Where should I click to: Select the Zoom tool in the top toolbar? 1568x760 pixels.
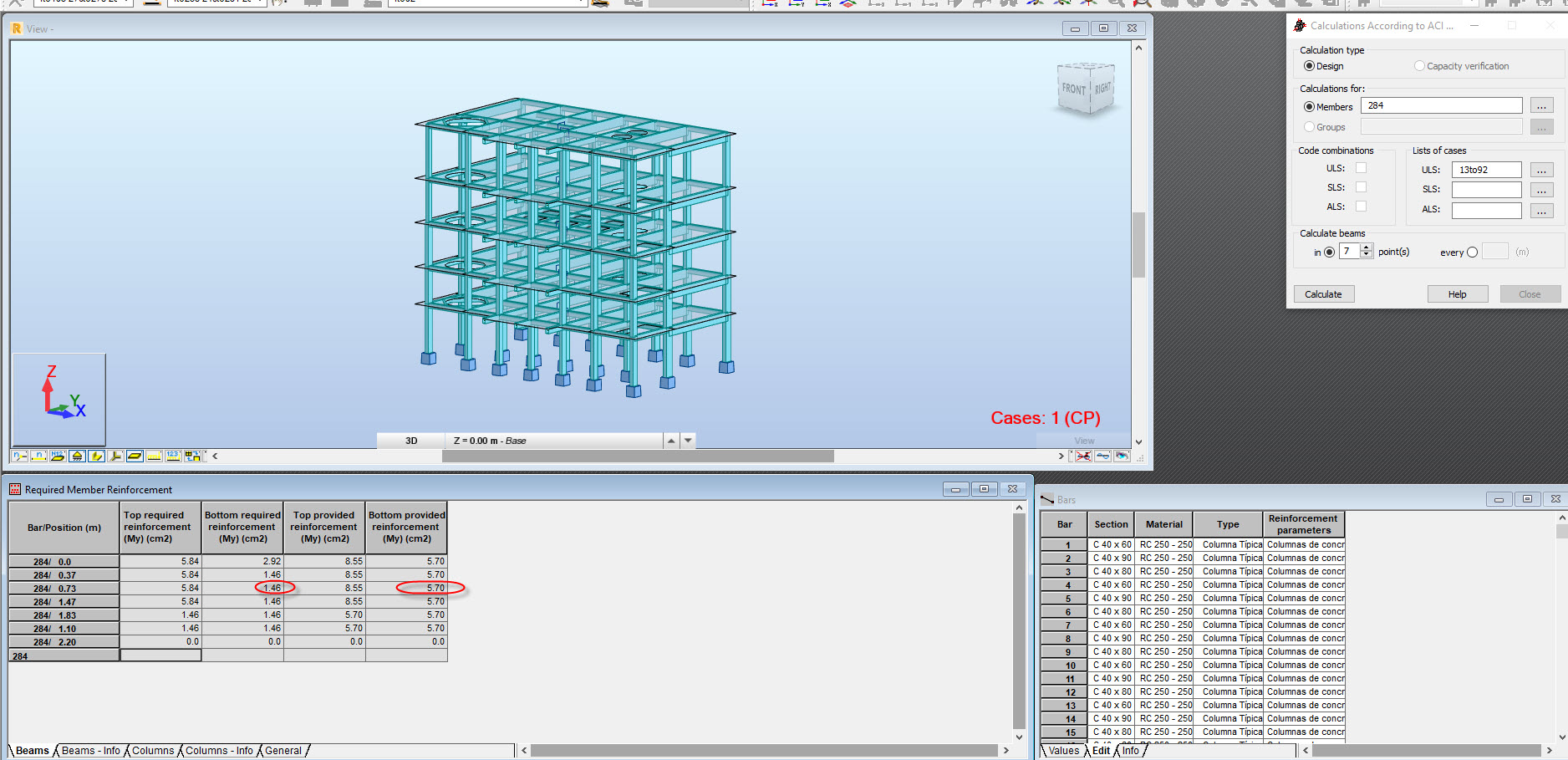[1142, 3]
